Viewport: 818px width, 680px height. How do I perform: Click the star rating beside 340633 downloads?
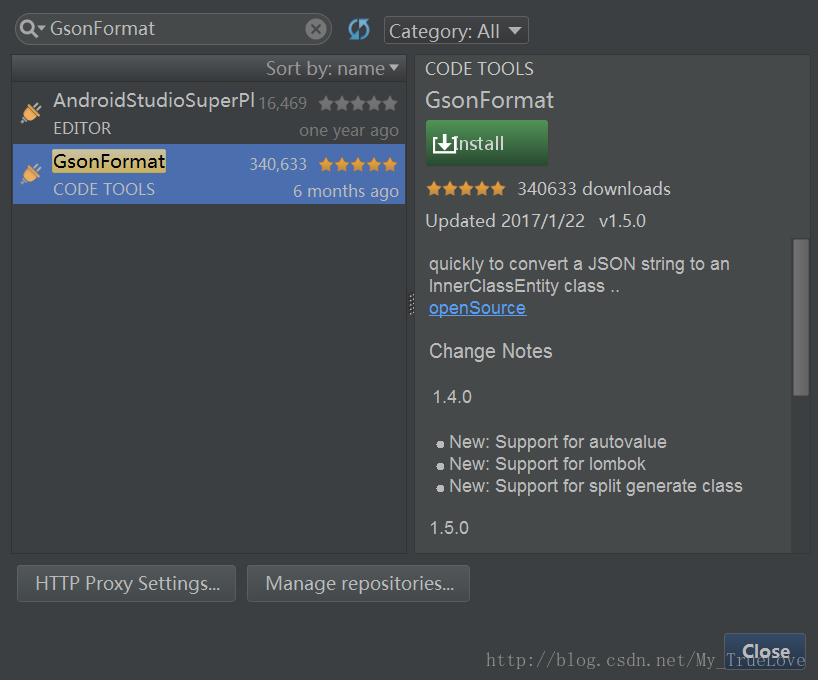(x=466, y=188)
